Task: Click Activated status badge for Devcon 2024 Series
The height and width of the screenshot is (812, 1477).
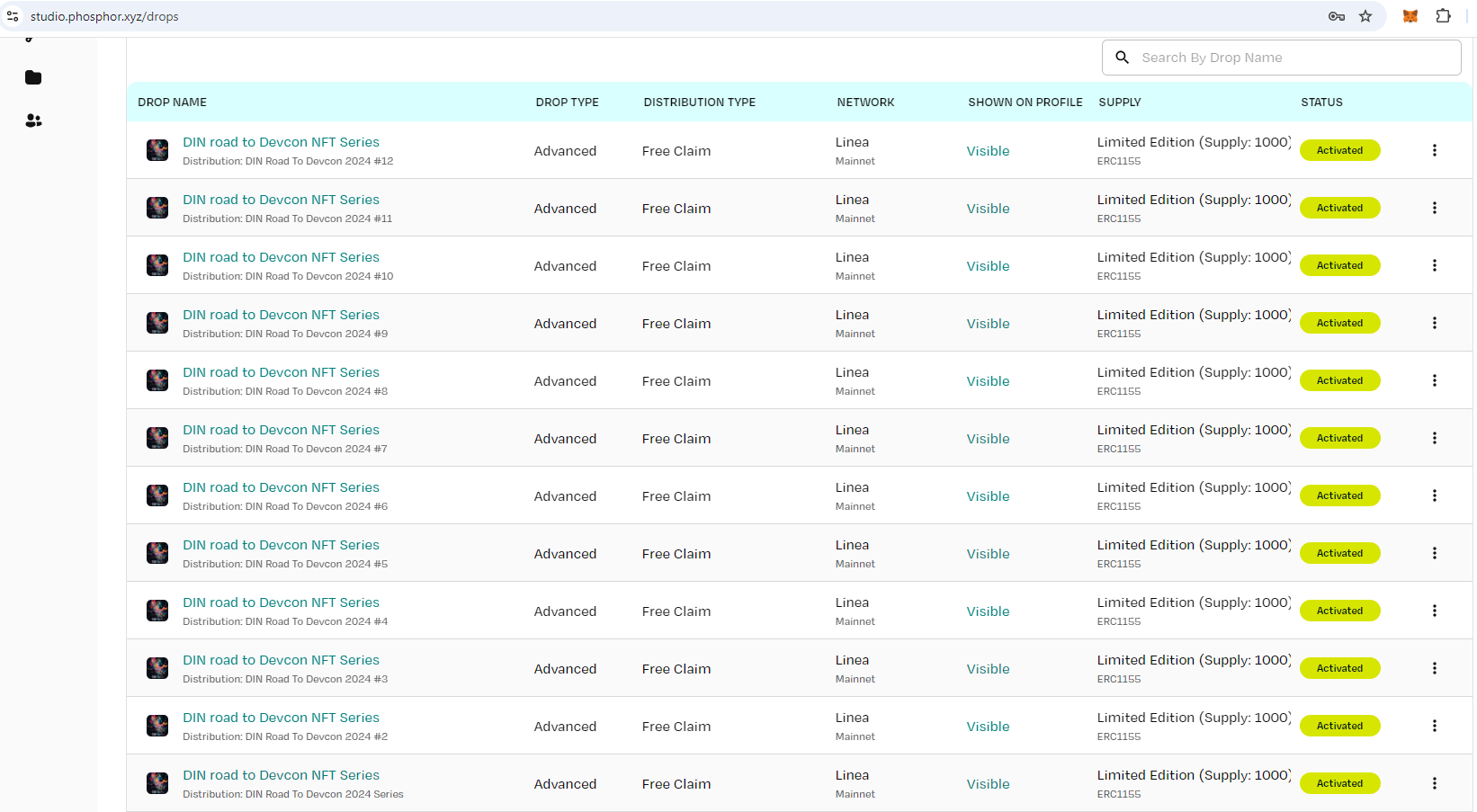Action: [1339, 783]
